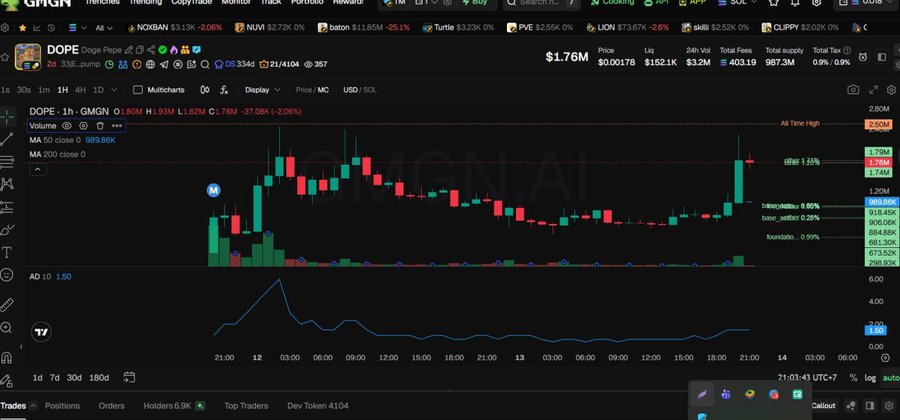Click the TradingView logo badge
The image size is (900, 420).
click(41, 332)
